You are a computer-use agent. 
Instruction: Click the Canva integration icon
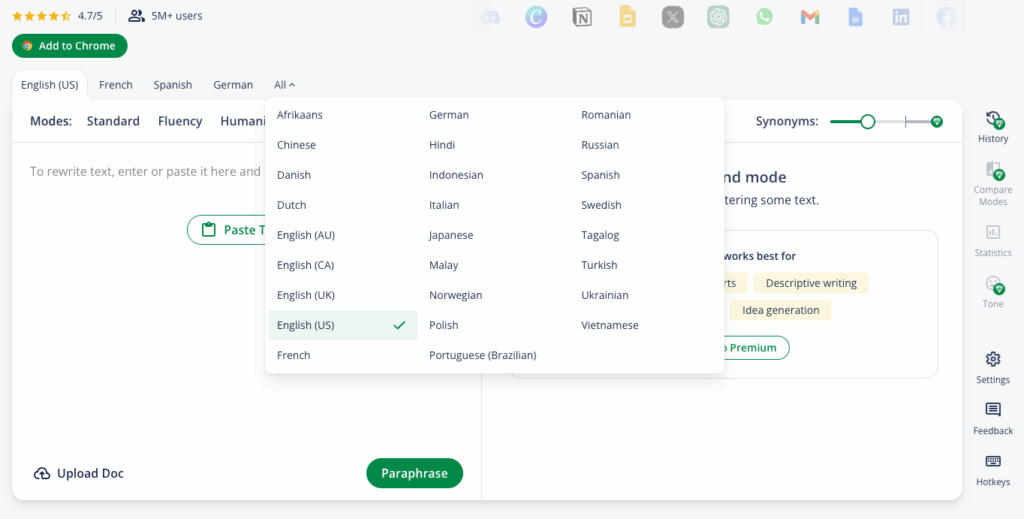(x=536, y=17)
